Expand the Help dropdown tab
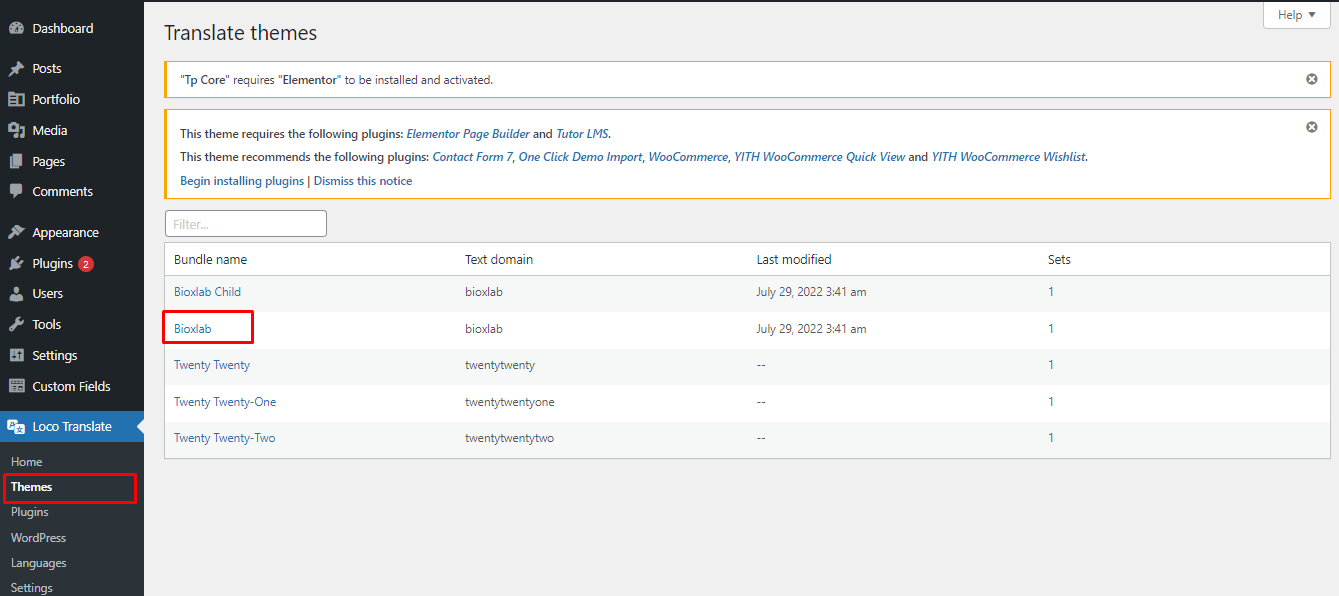The image size is (1339, 596). [x=1297, y=15]
